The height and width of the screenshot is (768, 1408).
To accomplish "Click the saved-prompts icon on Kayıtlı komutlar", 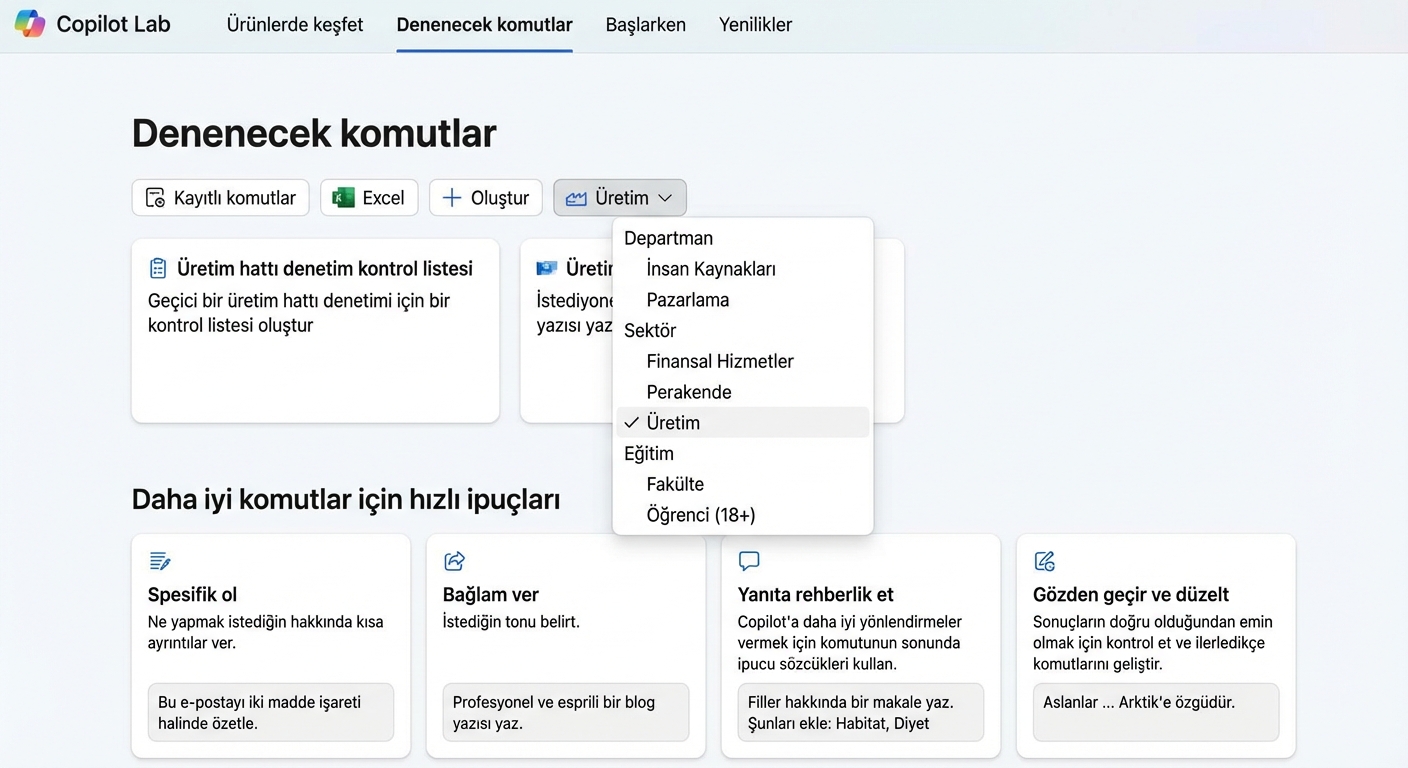I will pyautogui.click(x=155, y=197).
